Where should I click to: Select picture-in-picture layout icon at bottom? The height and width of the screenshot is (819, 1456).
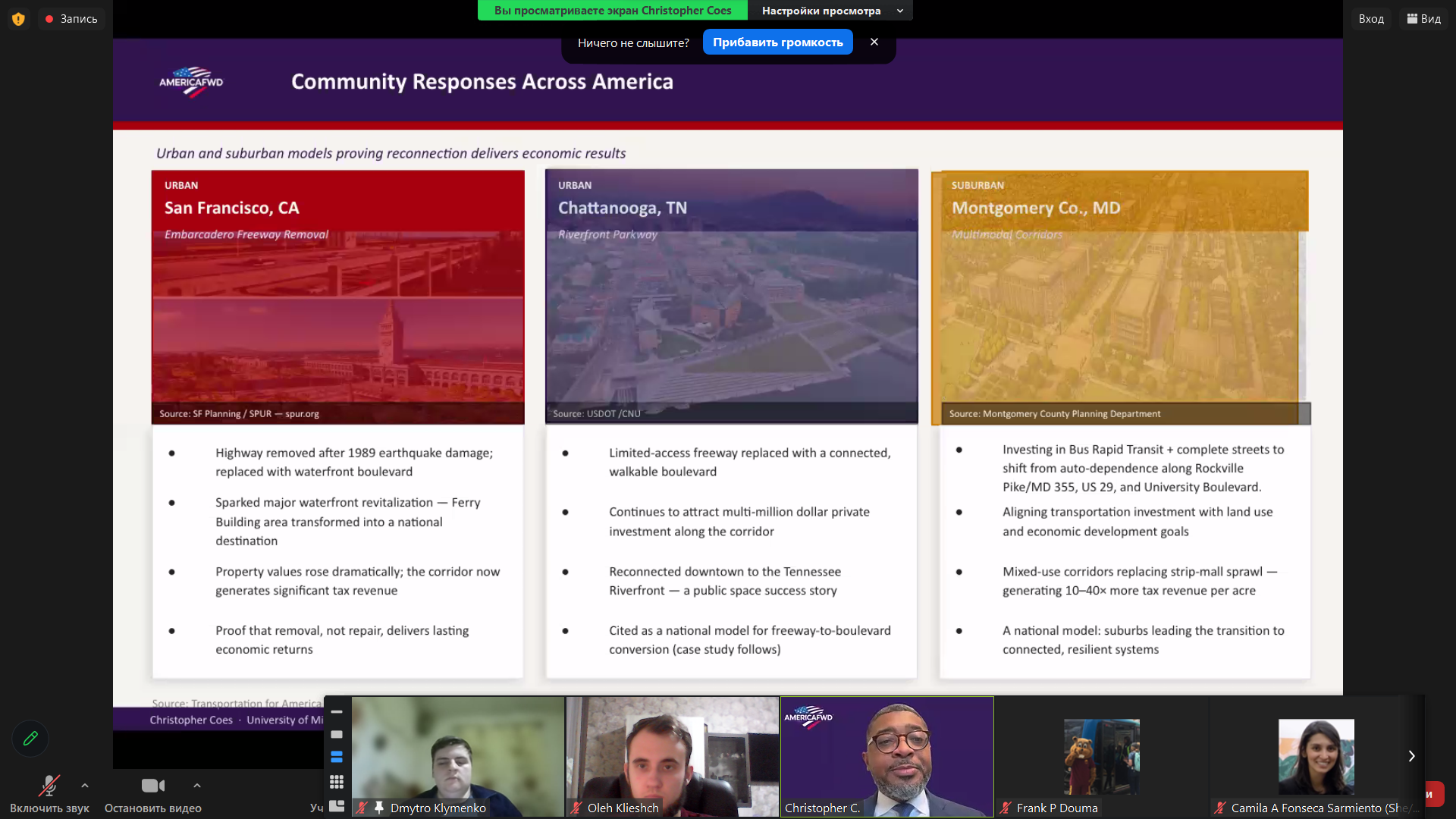[337, 806]
